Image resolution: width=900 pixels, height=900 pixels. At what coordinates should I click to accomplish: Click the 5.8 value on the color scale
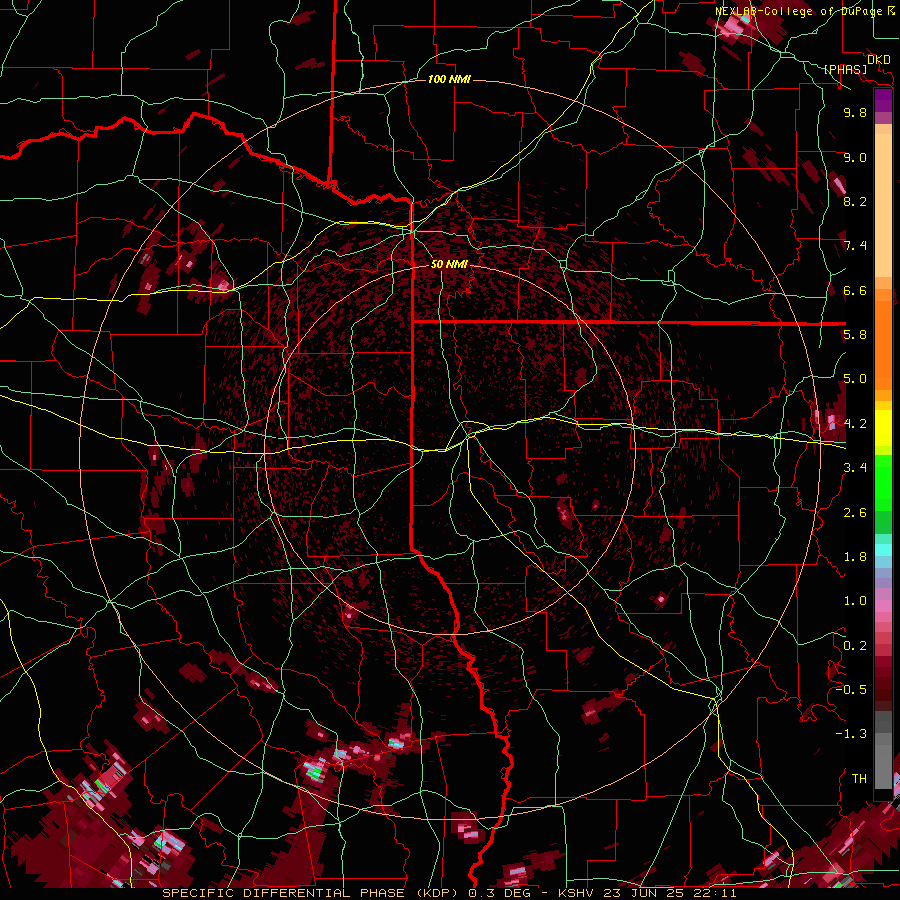click(x=855, y=335)
